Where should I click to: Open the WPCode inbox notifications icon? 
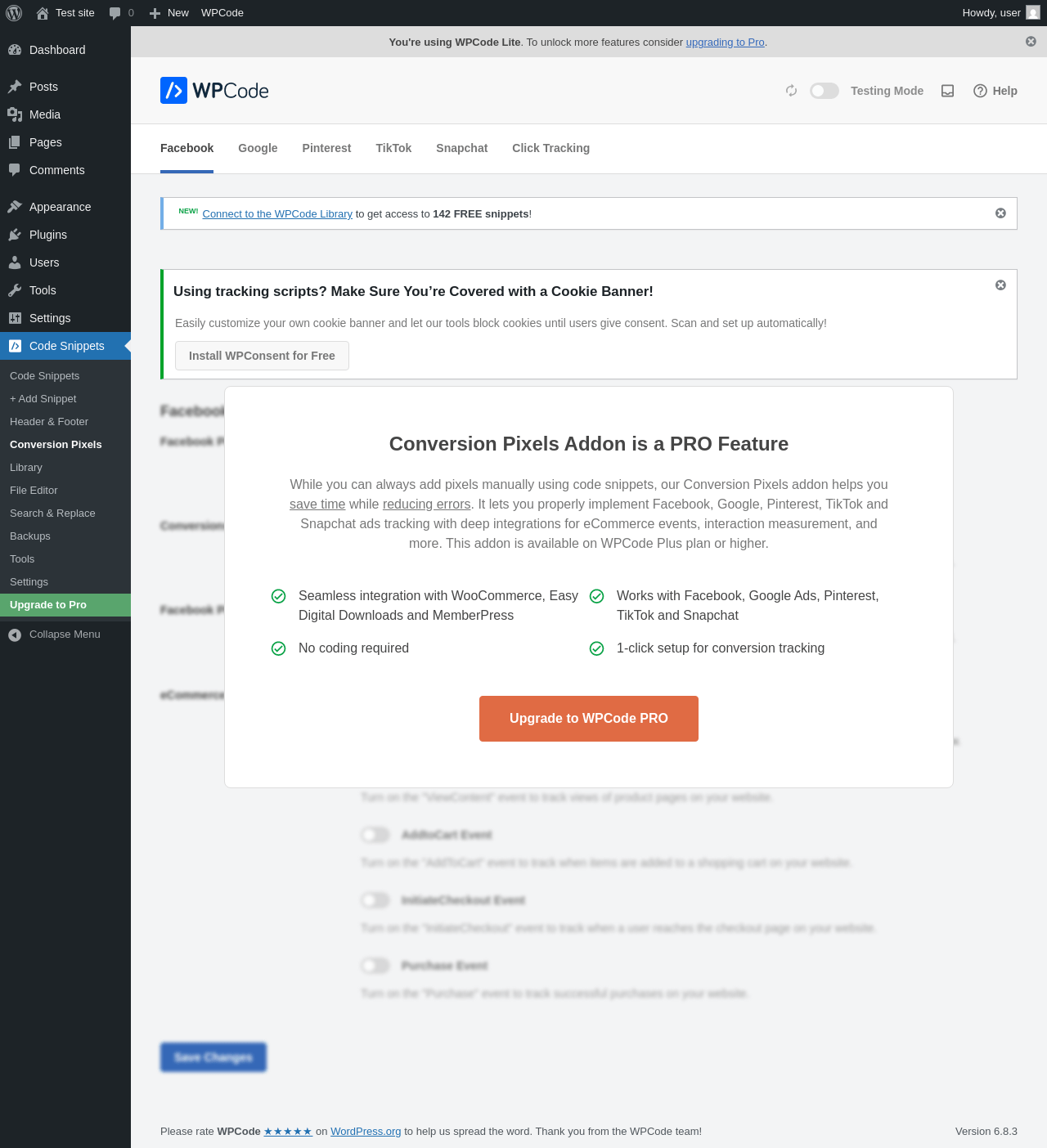pyautogui.click(x=947, y=91)
